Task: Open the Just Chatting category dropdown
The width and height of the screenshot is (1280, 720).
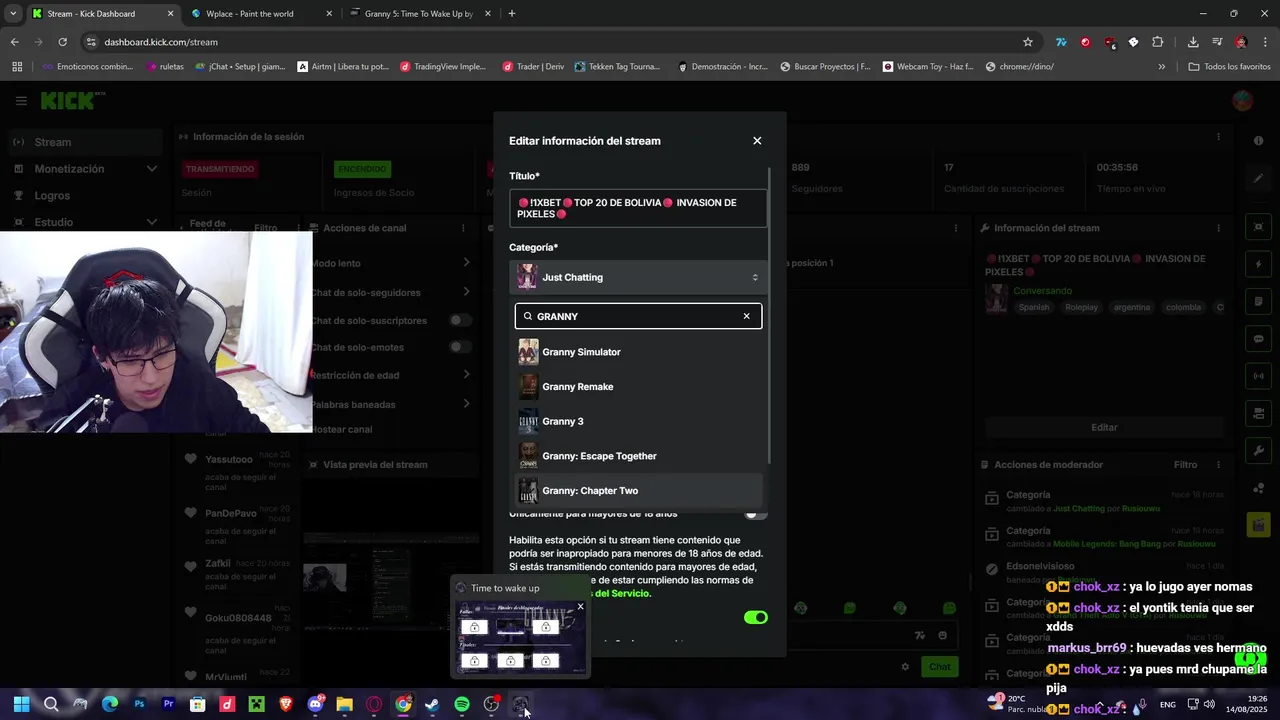Action: [x=638, y=277]
